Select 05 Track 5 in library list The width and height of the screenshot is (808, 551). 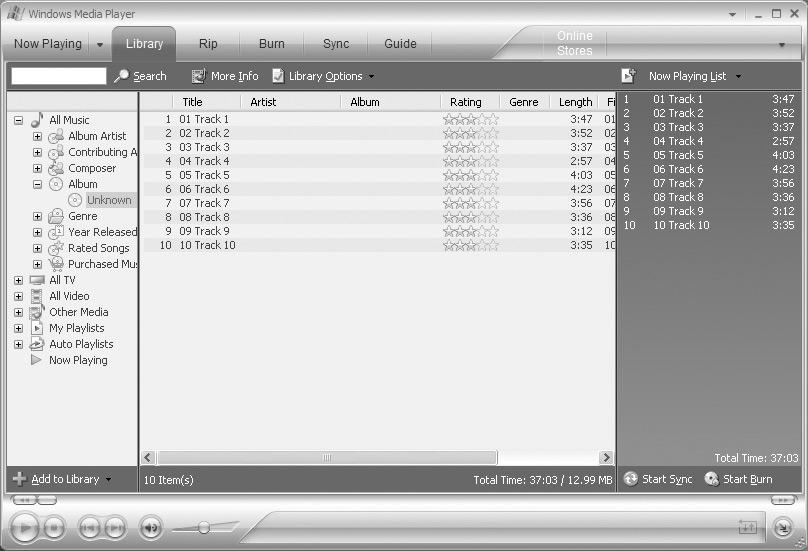click(379, 175)
